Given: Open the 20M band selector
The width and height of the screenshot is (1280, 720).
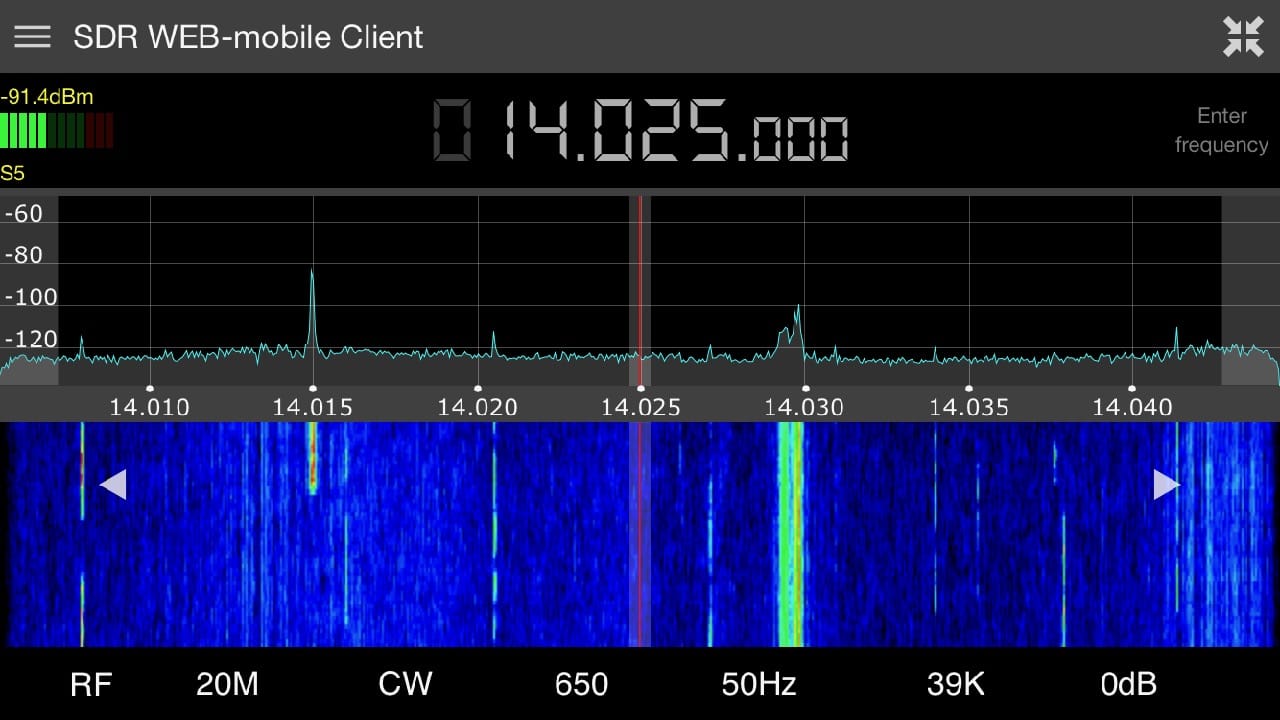Looking at the screenshot, I should [x=225, y=684].
